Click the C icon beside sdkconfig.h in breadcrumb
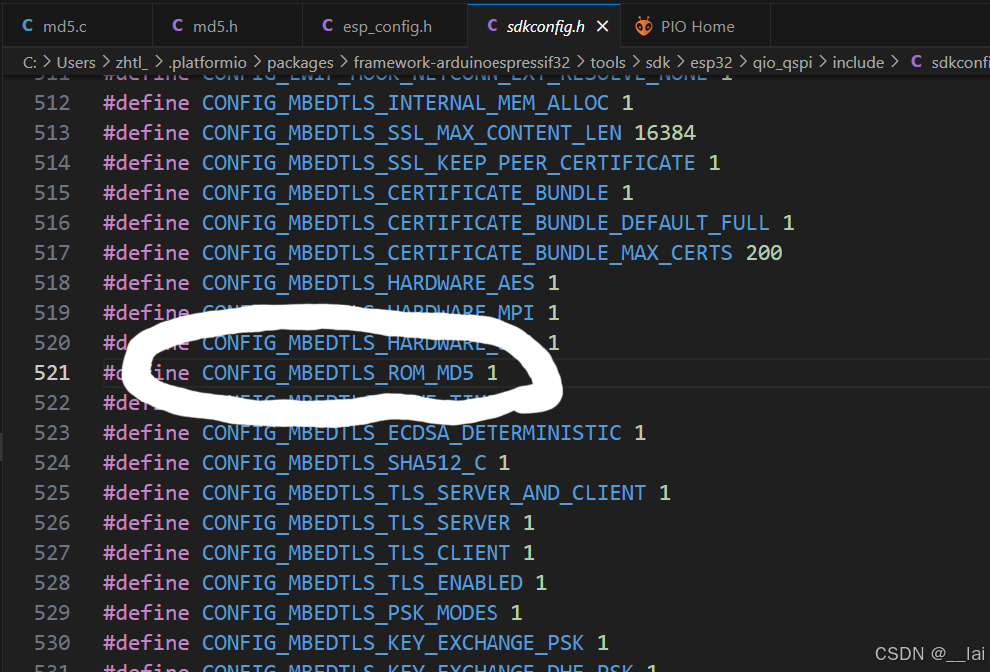 (x=917, y=61)
